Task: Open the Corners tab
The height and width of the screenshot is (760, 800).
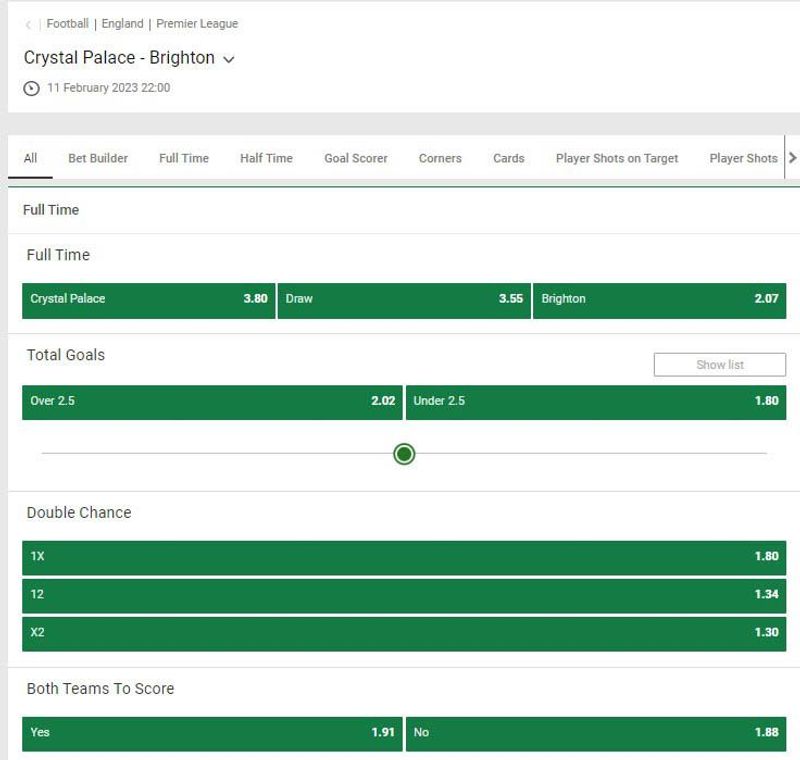Action: 440,158
